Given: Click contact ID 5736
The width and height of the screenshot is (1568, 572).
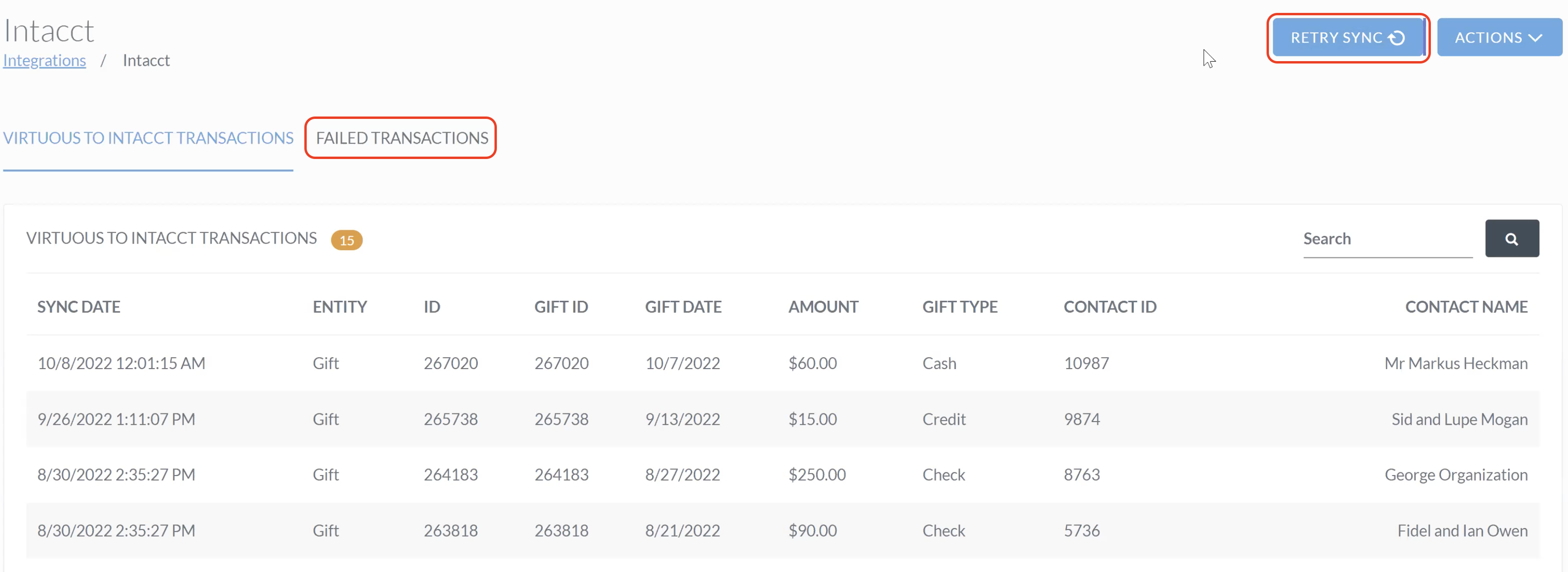Looking at the screenshot, I should [x=1081, y=530].
